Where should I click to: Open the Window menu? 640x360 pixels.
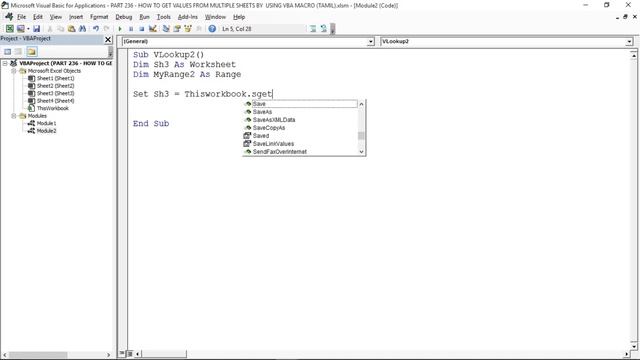(215, 17)
